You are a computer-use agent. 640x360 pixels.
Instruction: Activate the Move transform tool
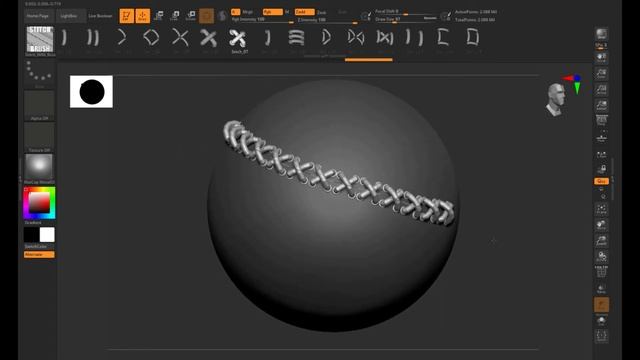coord(158,16)
